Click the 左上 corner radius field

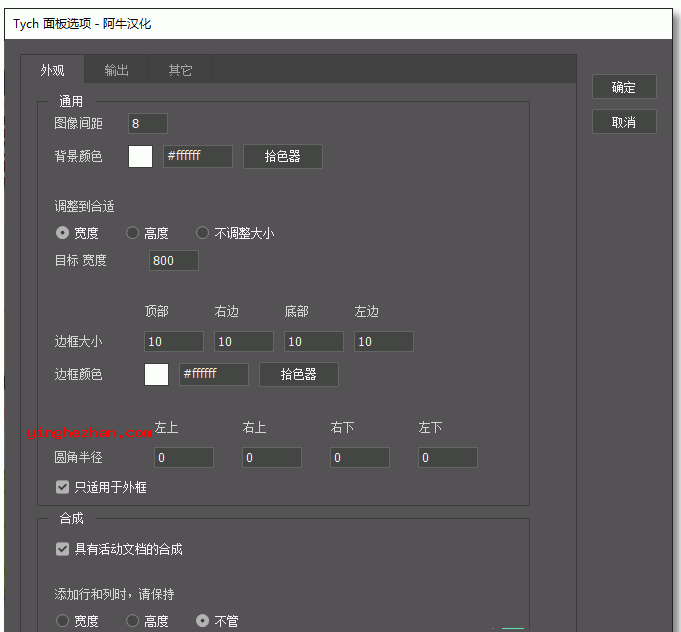tap(184, 458)
